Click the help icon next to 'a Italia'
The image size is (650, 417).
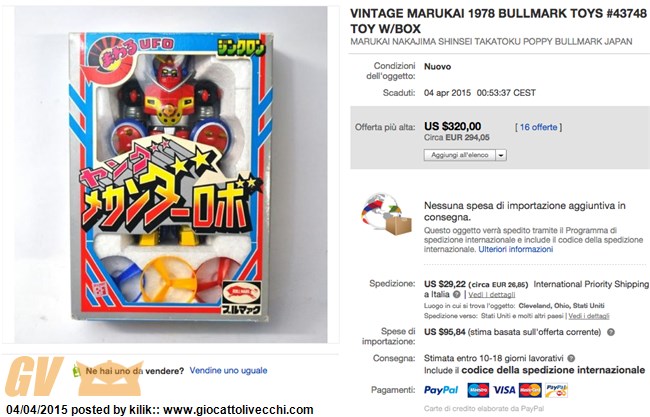[x=456, y=295]
